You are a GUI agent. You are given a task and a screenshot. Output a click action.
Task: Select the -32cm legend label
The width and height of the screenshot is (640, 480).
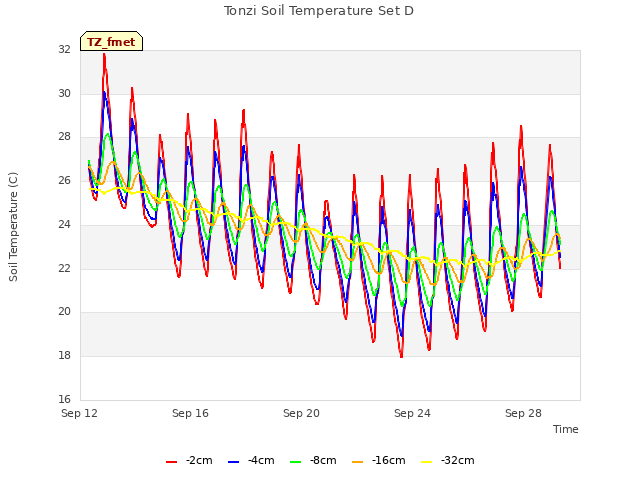tap(458, 460)
